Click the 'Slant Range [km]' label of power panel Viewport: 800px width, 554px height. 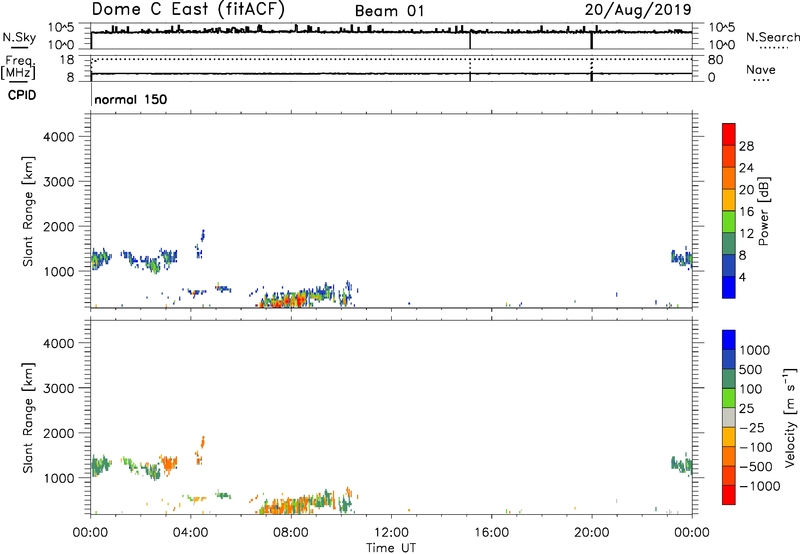point(28,211)
